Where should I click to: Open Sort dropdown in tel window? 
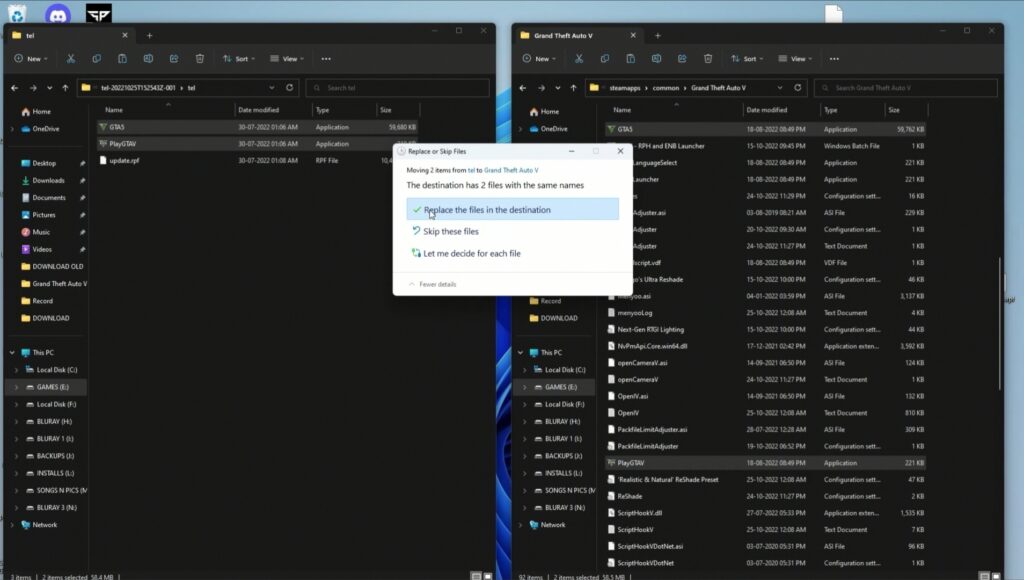(239, 59)
